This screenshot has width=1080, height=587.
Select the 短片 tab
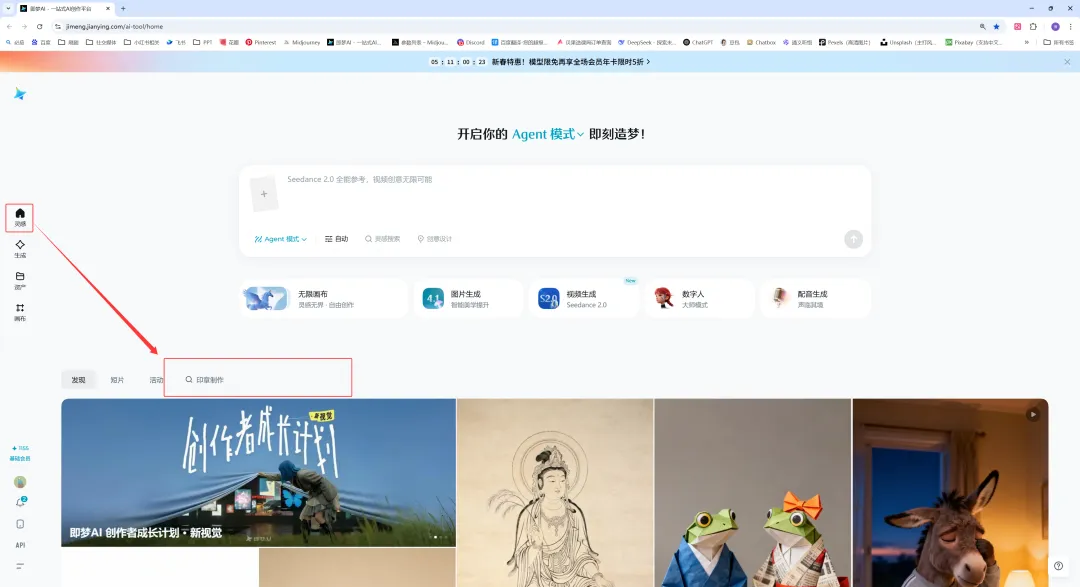(117, 380)
